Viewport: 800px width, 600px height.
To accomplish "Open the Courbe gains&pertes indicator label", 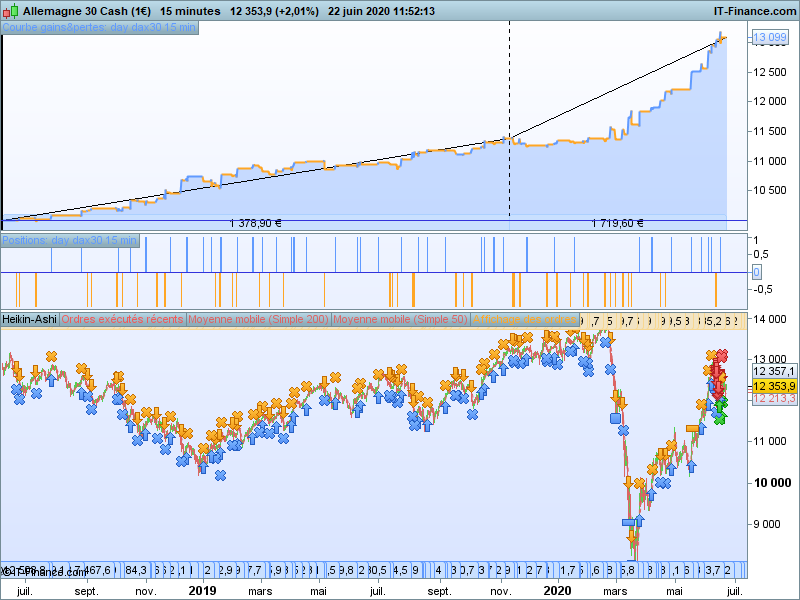I will (x=99, y=28).
